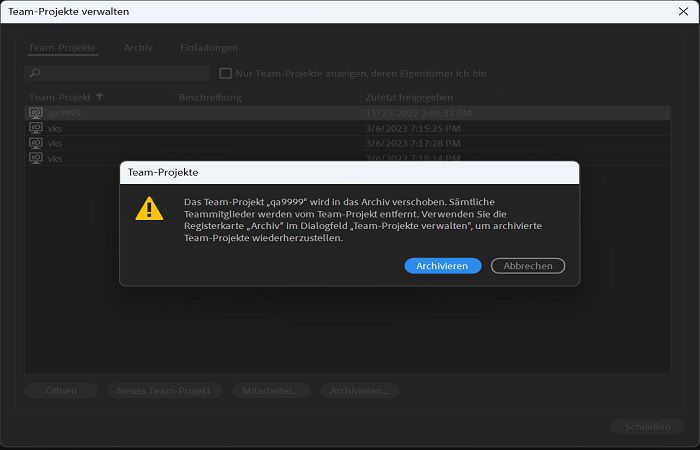Click the Öffnen button
The width and height of the screenshot is (700, 450).
click(x=61, y=391)
